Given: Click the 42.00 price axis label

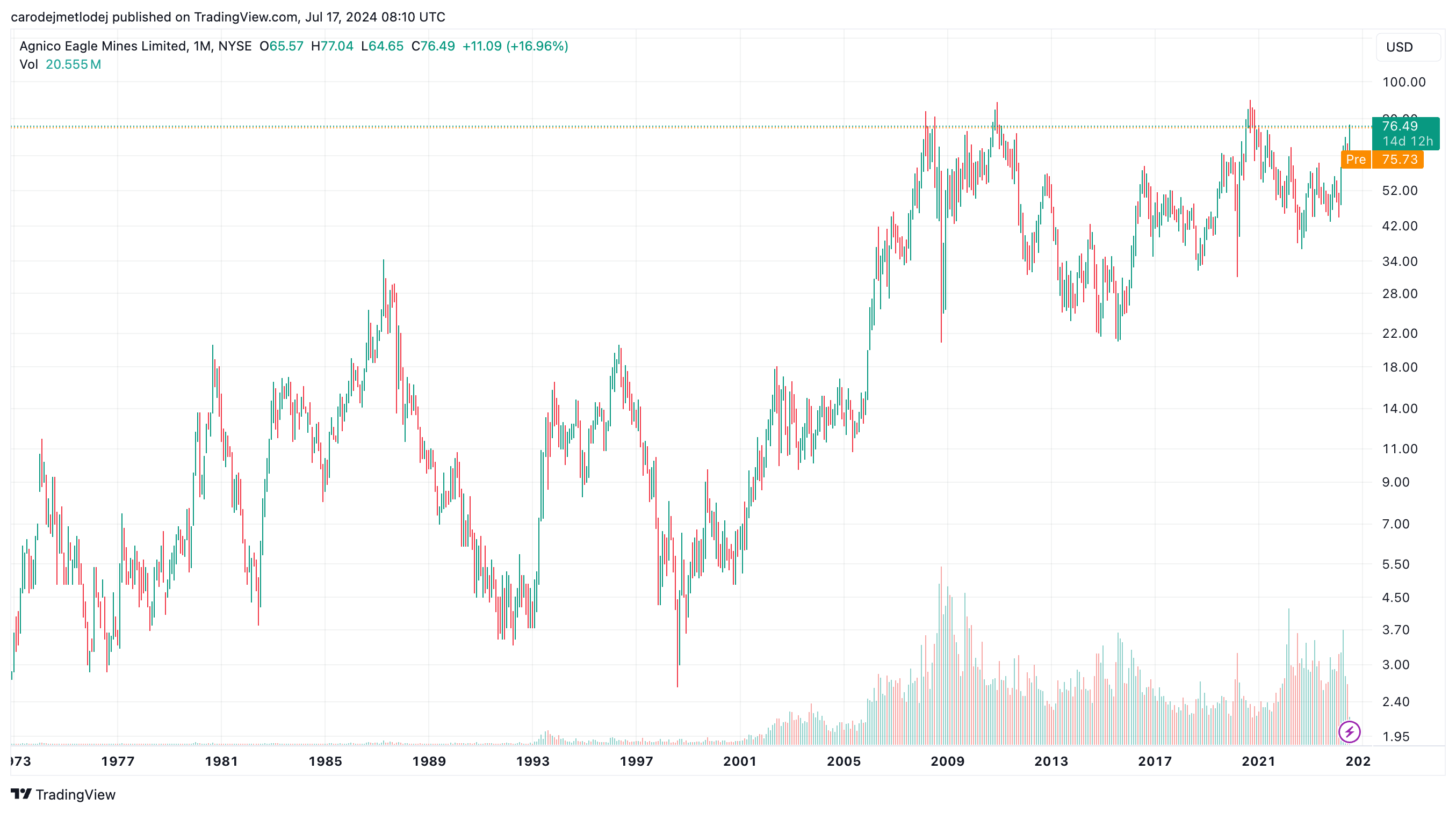Looking at the screenshot, I should point(1400,226).
